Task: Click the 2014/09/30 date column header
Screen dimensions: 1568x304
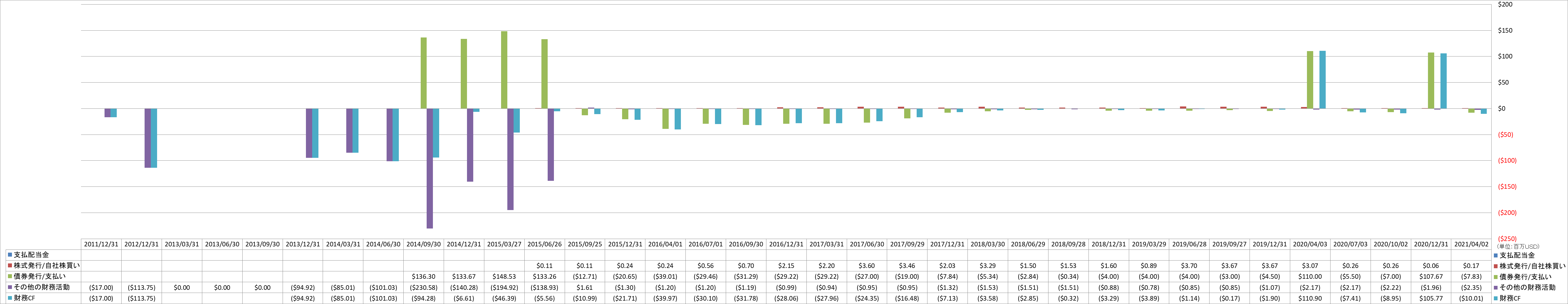Action: 424,244
